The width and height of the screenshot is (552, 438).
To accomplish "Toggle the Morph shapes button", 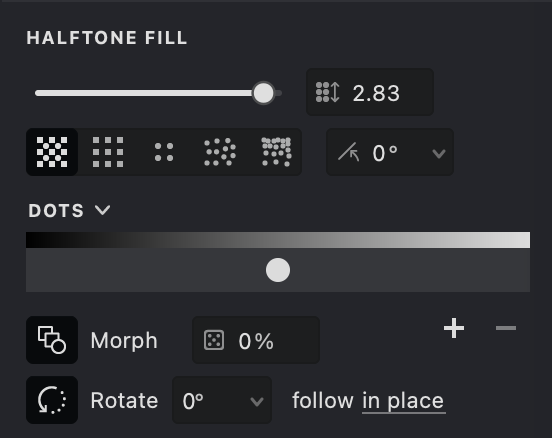I will [52, 340].
